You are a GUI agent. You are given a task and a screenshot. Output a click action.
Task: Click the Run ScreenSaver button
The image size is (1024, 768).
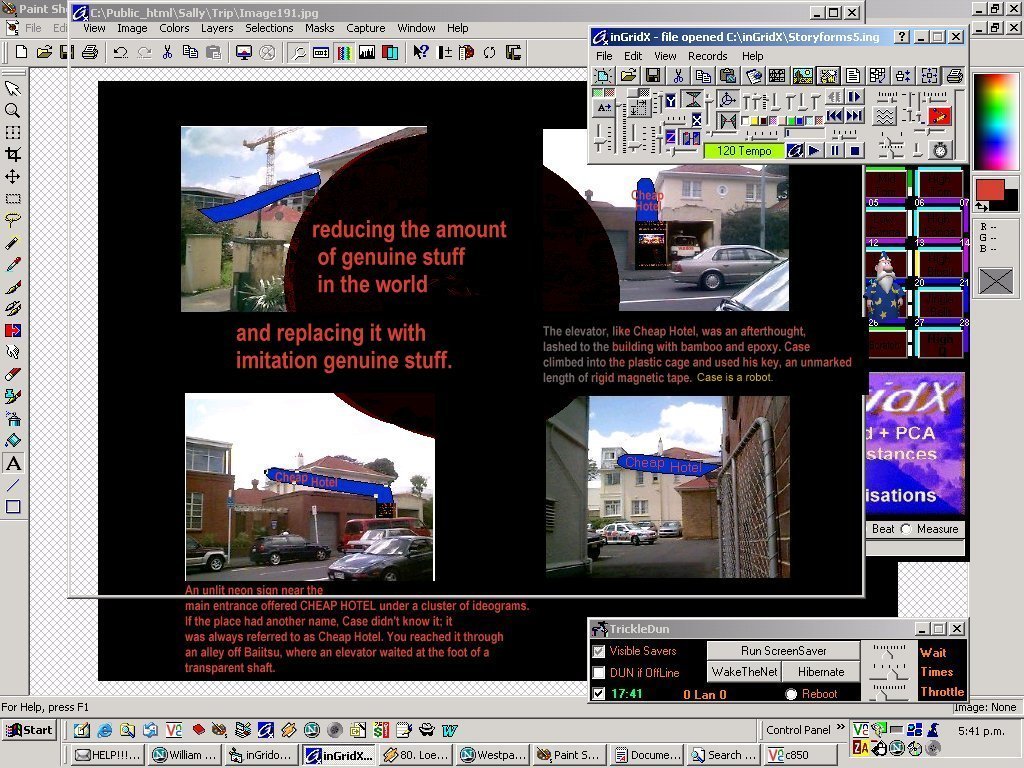pos(783,650)
